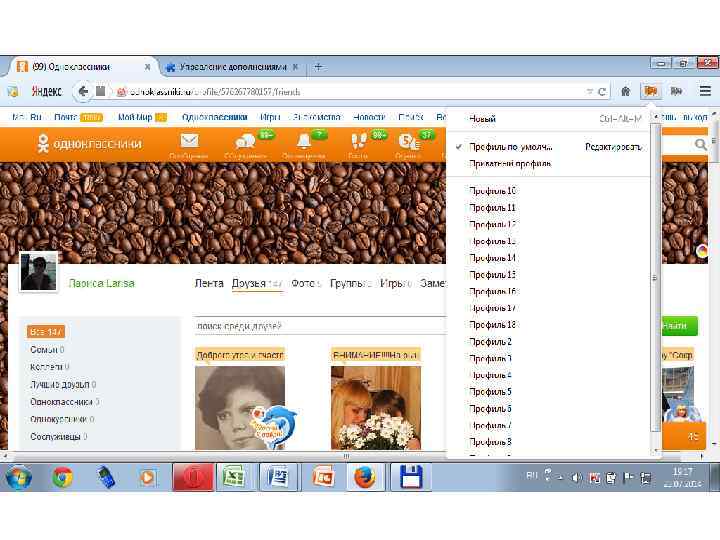Open new tab with plus button

click(x=318, y=67)
